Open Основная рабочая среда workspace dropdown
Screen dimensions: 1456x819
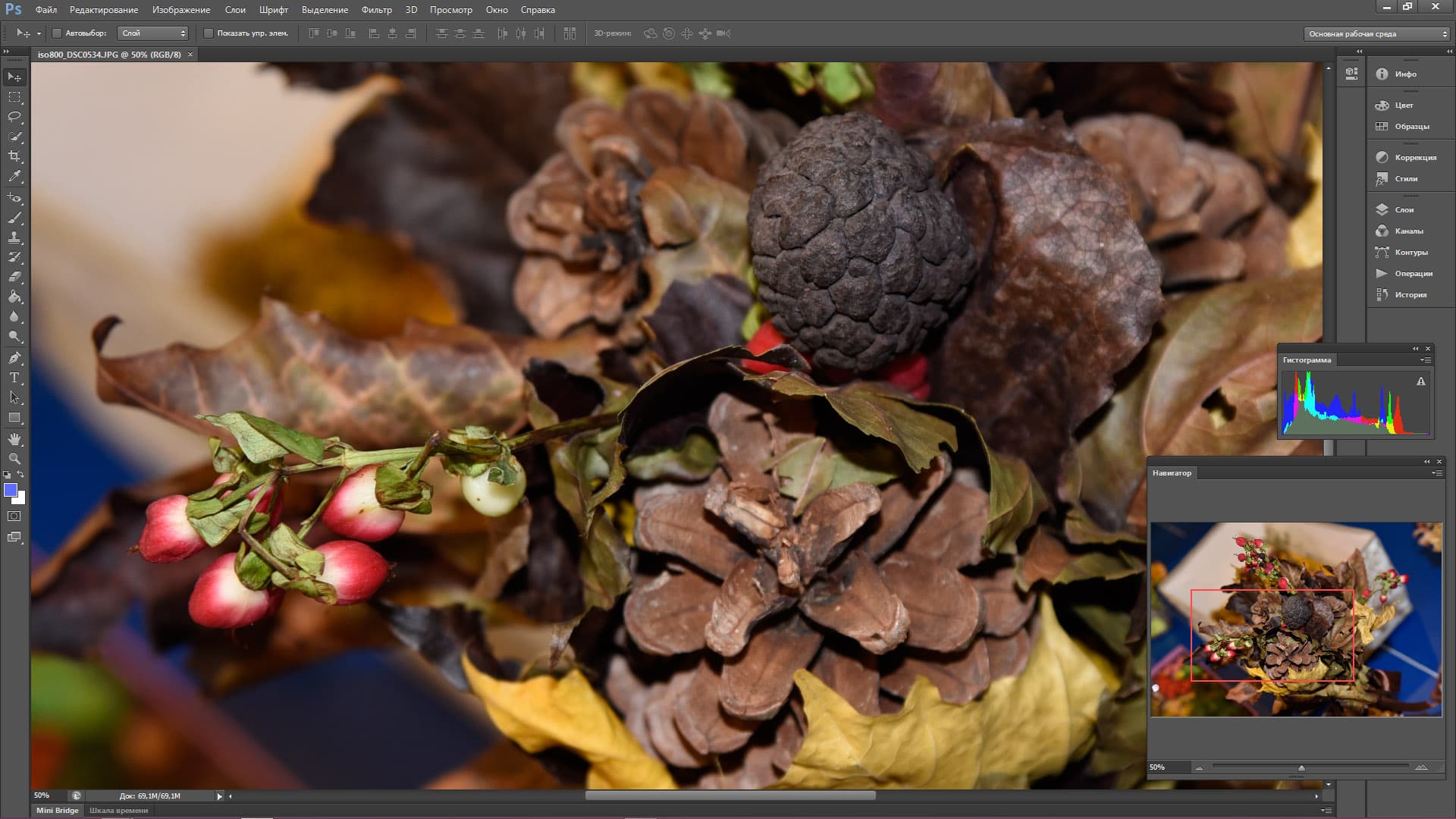tap(1376, 33)
